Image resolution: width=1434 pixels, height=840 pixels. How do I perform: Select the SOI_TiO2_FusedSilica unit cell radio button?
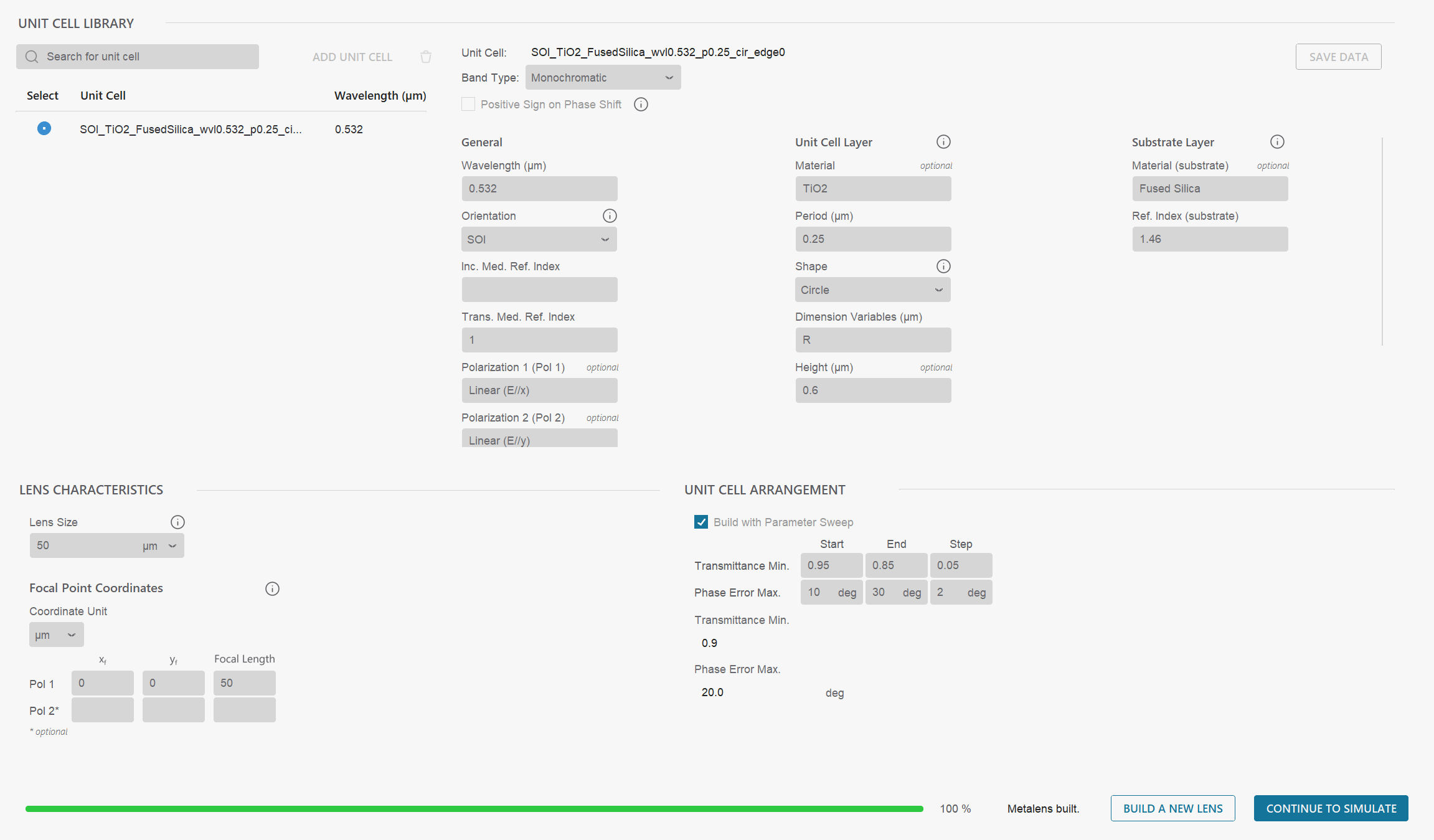click(x=44, y=128)
